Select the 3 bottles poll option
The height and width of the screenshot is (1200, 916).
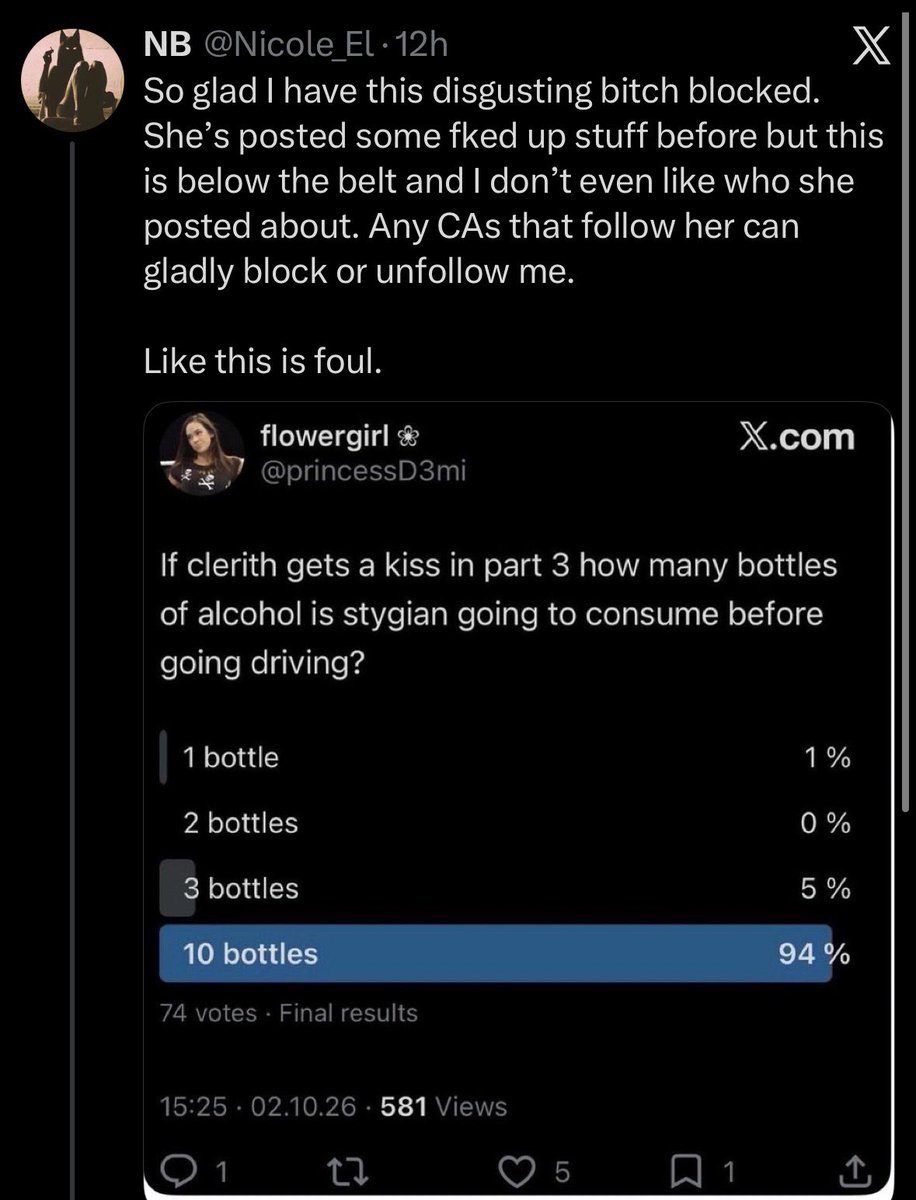(505, 888)
